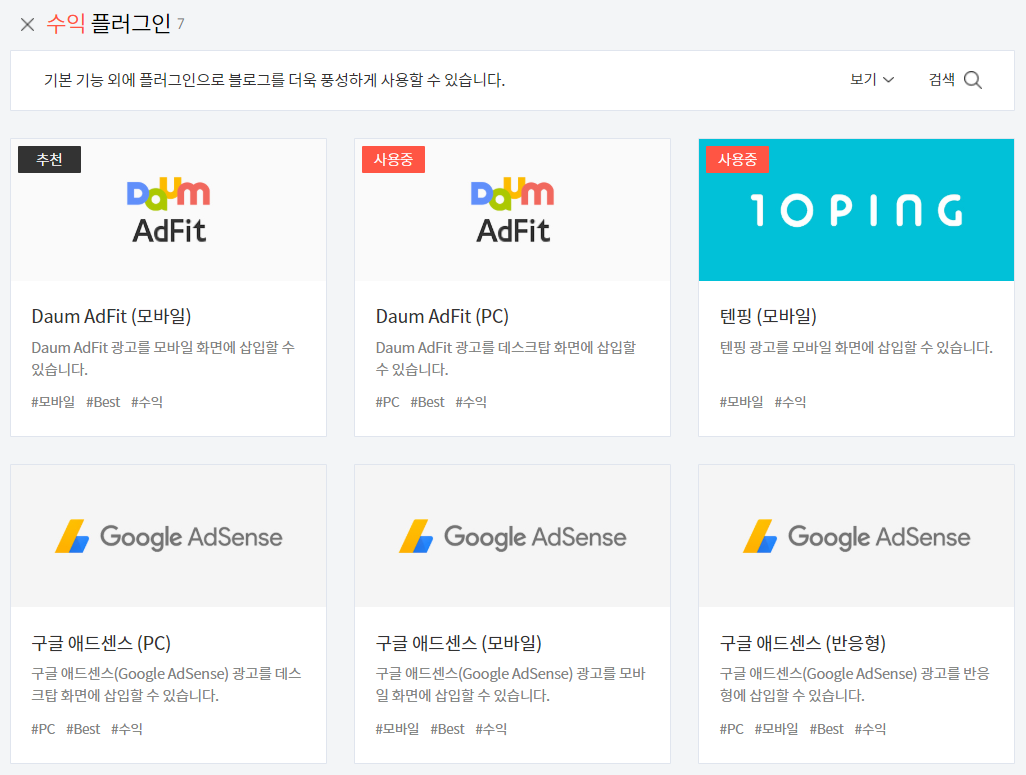
Task: Click the Daum AdFit (PC) description text
Action: pos(506,358)
